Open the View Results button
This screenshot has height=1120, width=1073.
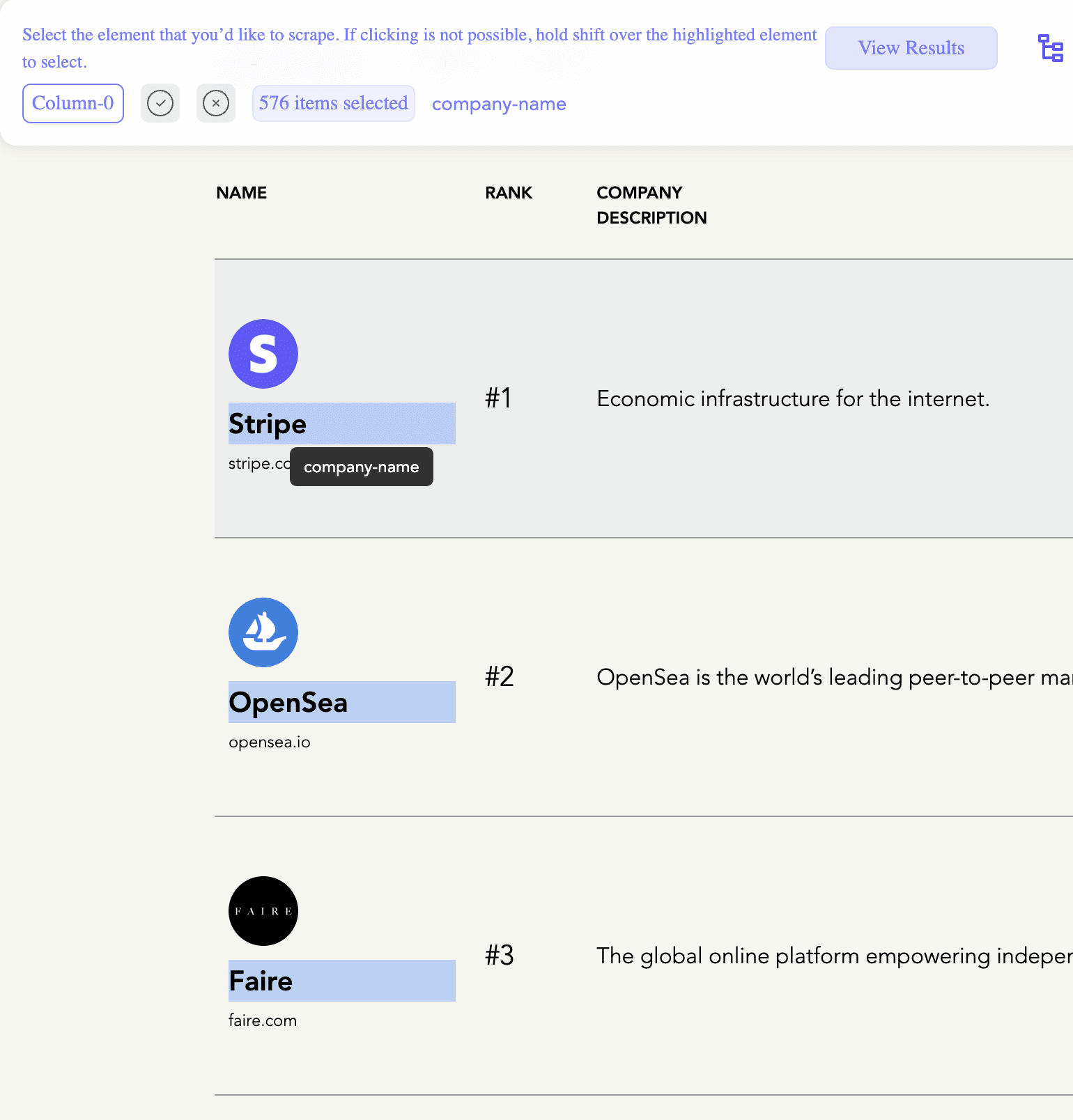911,48
